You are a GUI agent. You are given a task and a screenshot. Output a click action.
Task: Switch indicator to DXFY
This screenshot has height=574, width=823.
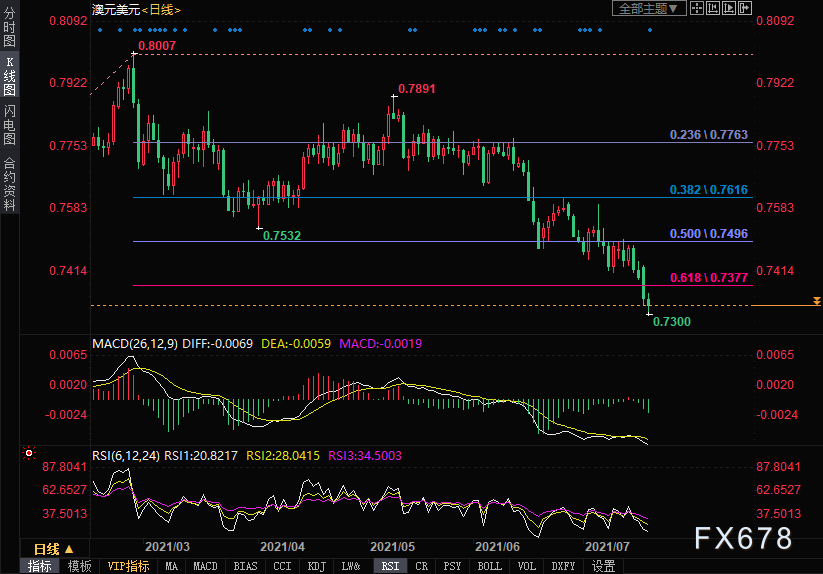pos(563,566)
